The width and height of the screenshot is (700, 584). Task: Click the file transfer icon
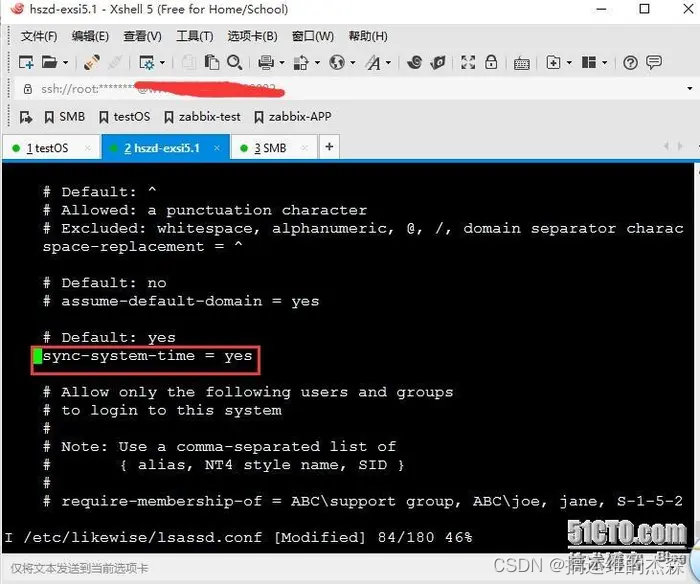coord(301,62)
